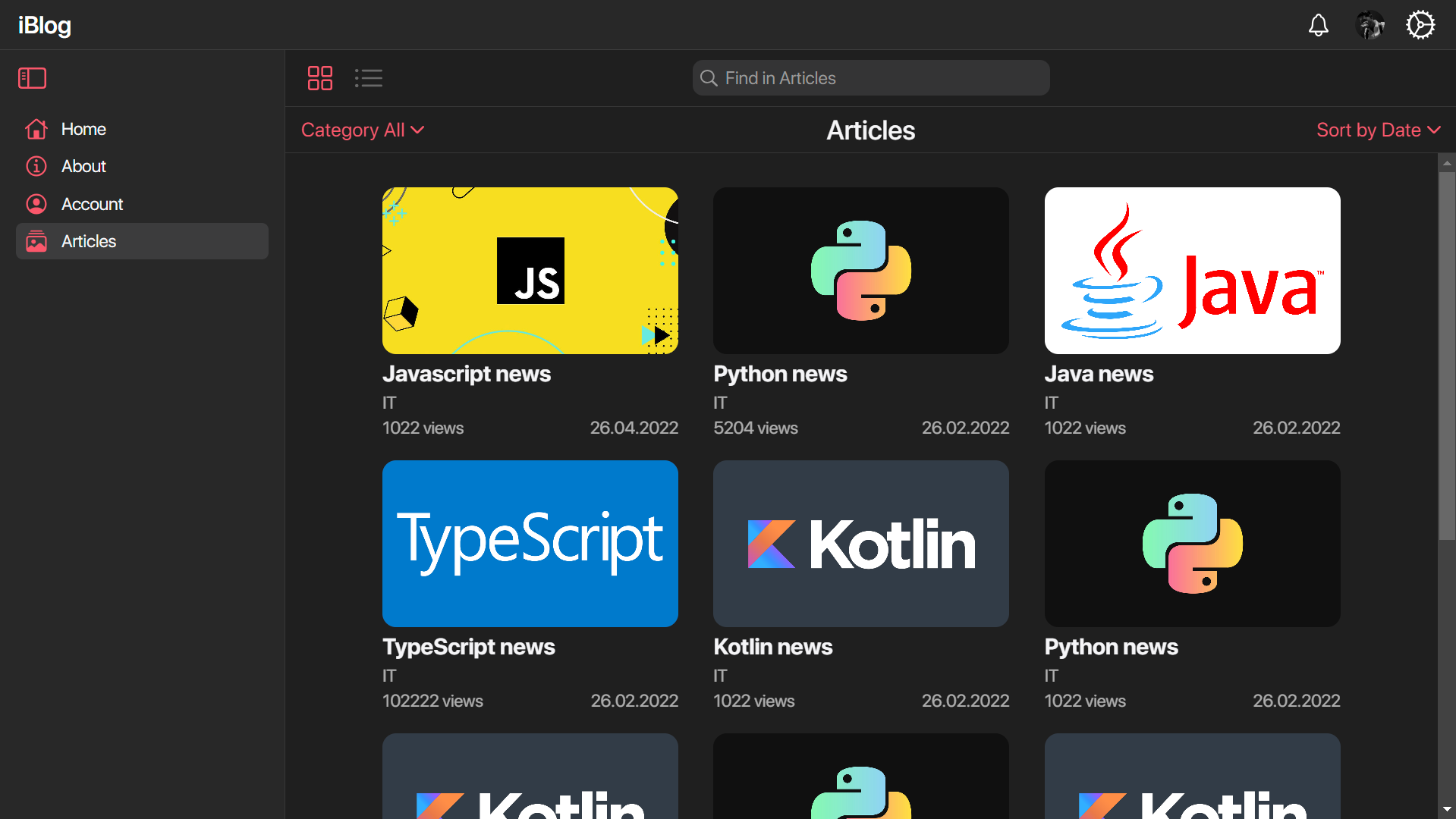
Task: Open the Kotlin news thumbnail
Action: tap(861, 544)
